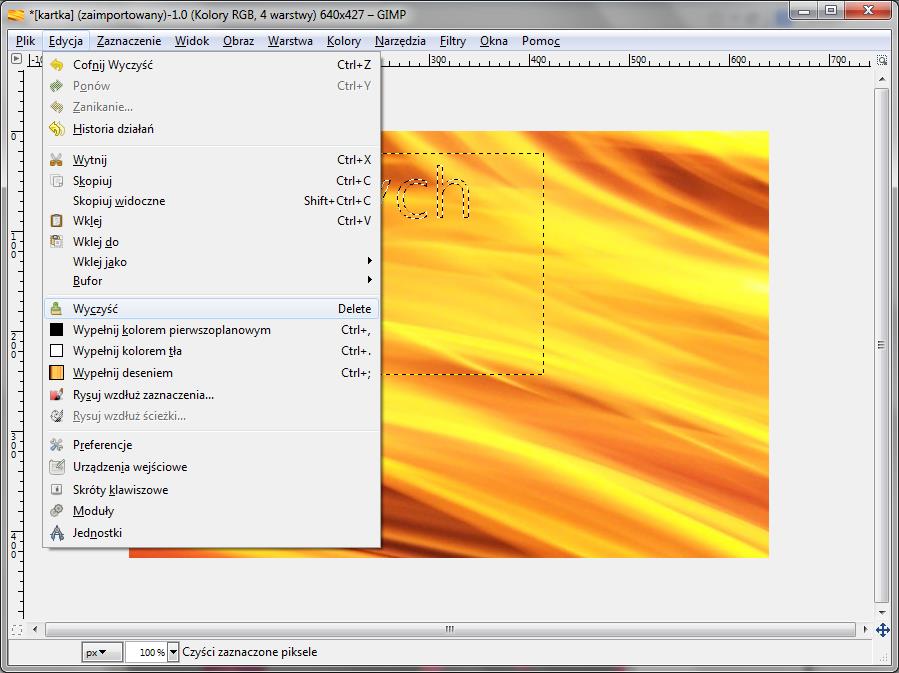The width and height of the screenshot is (899, 673).
Task: Click the tablet icon beside Urządzenia wejściowe
Action: [x=56, y=467]
